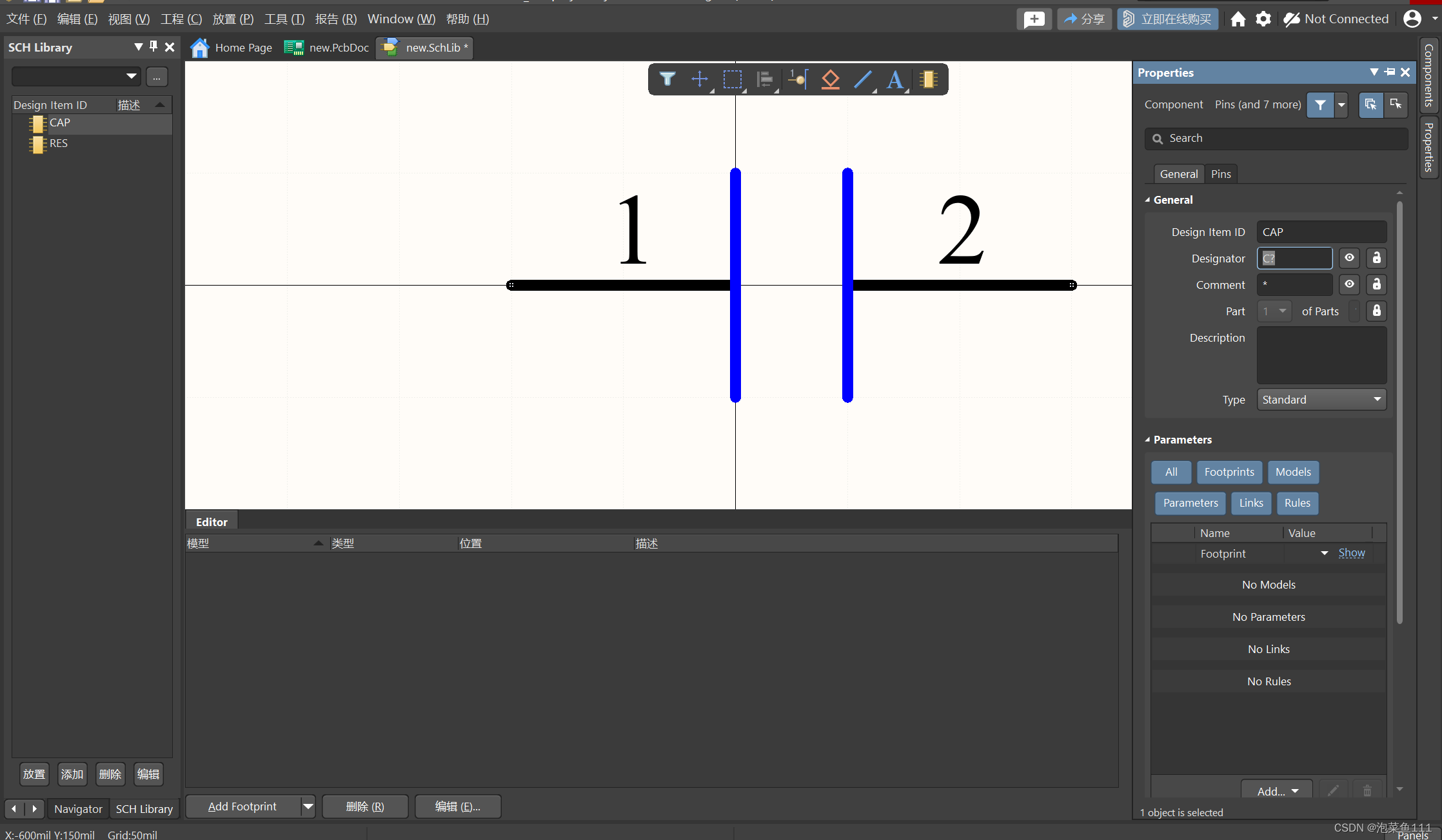Collapse the Parameters section
The height and width of the screenshot is (840, 1442).
1148,440
